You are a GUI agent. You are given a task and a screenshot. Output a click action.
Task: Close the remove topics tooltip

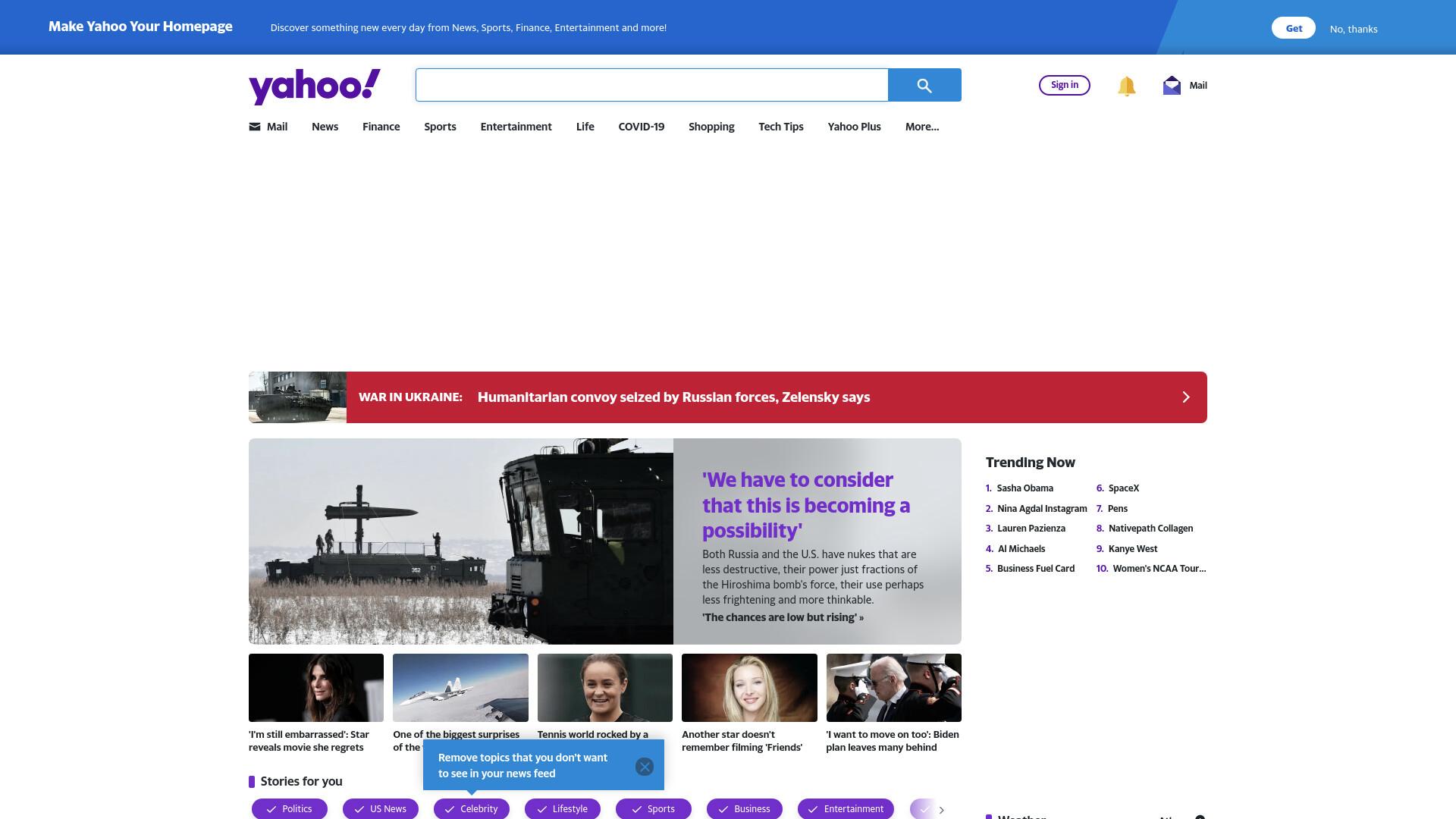point(645,767)
